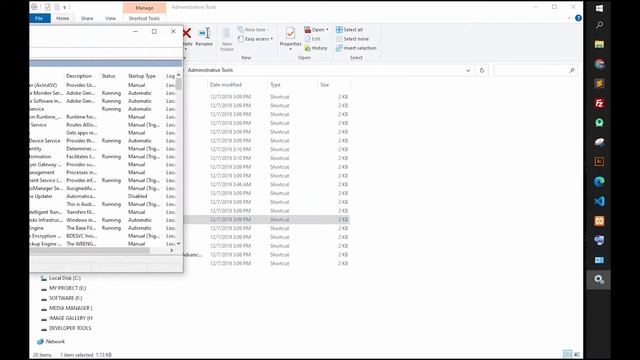Click the magnifier icon in Explorer search box

tap(571, 70)
